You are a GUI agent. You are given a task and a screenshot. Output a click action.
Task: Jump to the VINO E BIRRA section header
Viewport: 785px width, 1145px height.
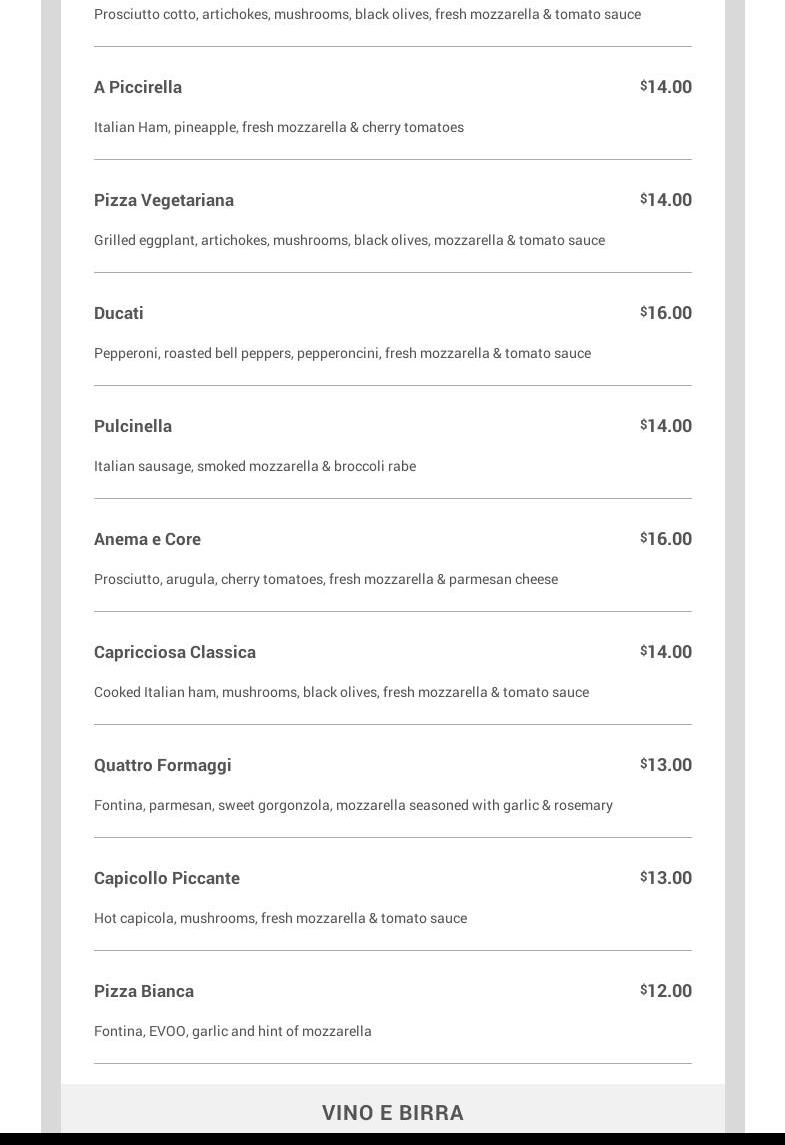click(393, 1113)
